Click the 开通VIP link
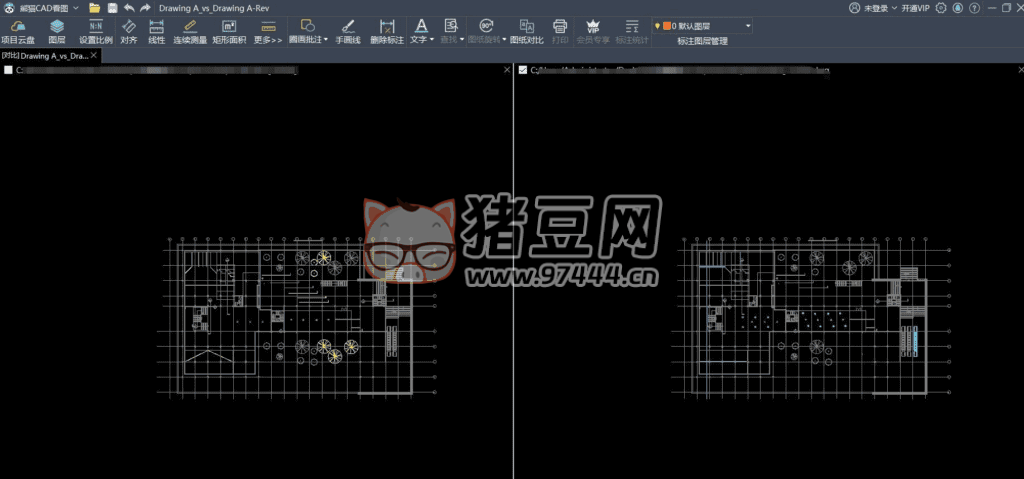The height and width of the screenshot is (479, 1024). 914,7
